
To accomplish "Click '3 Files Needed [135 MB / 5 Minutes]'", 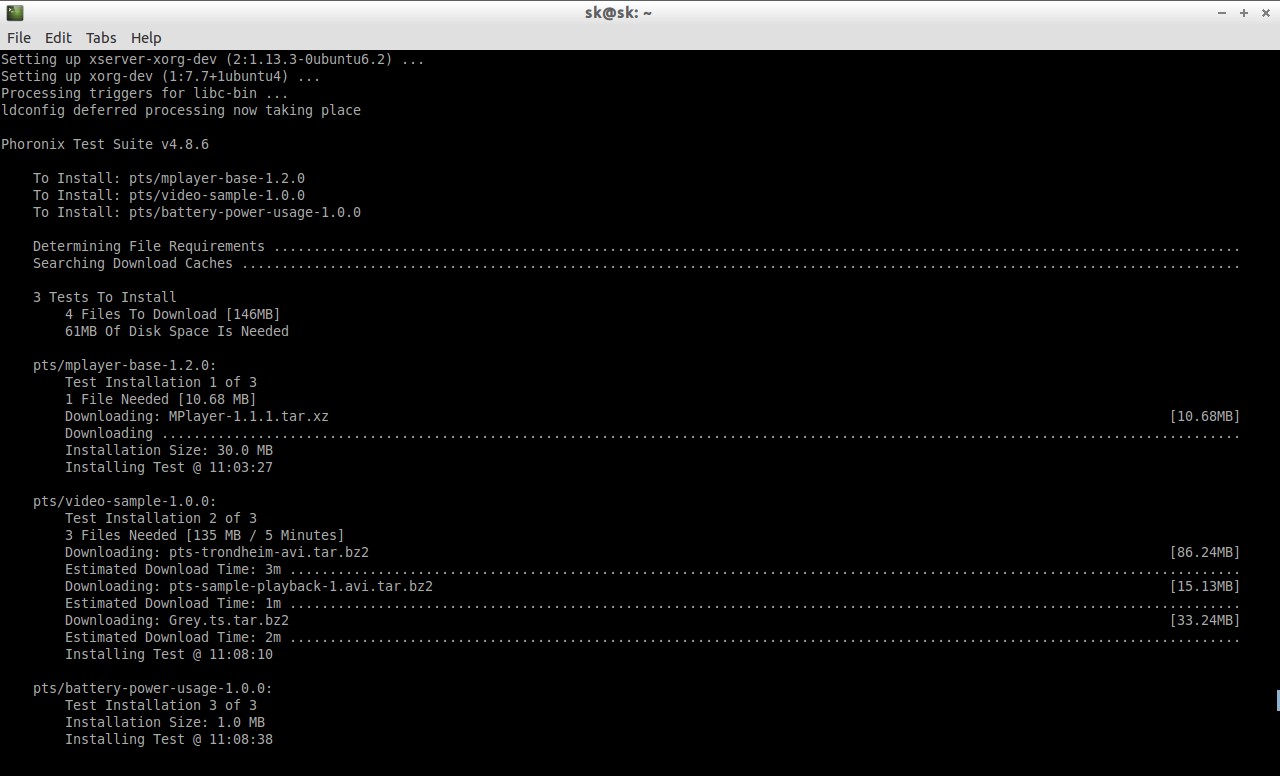I will click(205, 535).
